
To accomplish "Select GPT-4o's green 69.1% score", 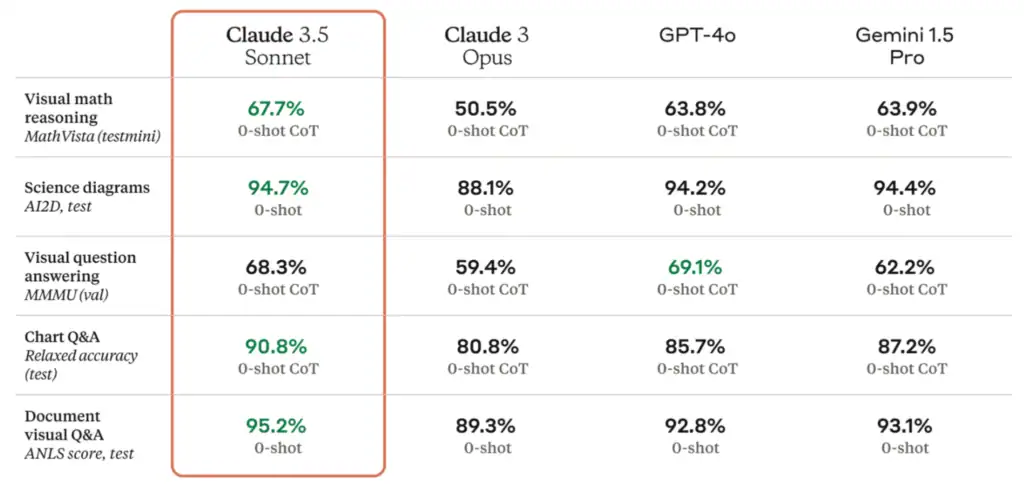I will (697, 267).
